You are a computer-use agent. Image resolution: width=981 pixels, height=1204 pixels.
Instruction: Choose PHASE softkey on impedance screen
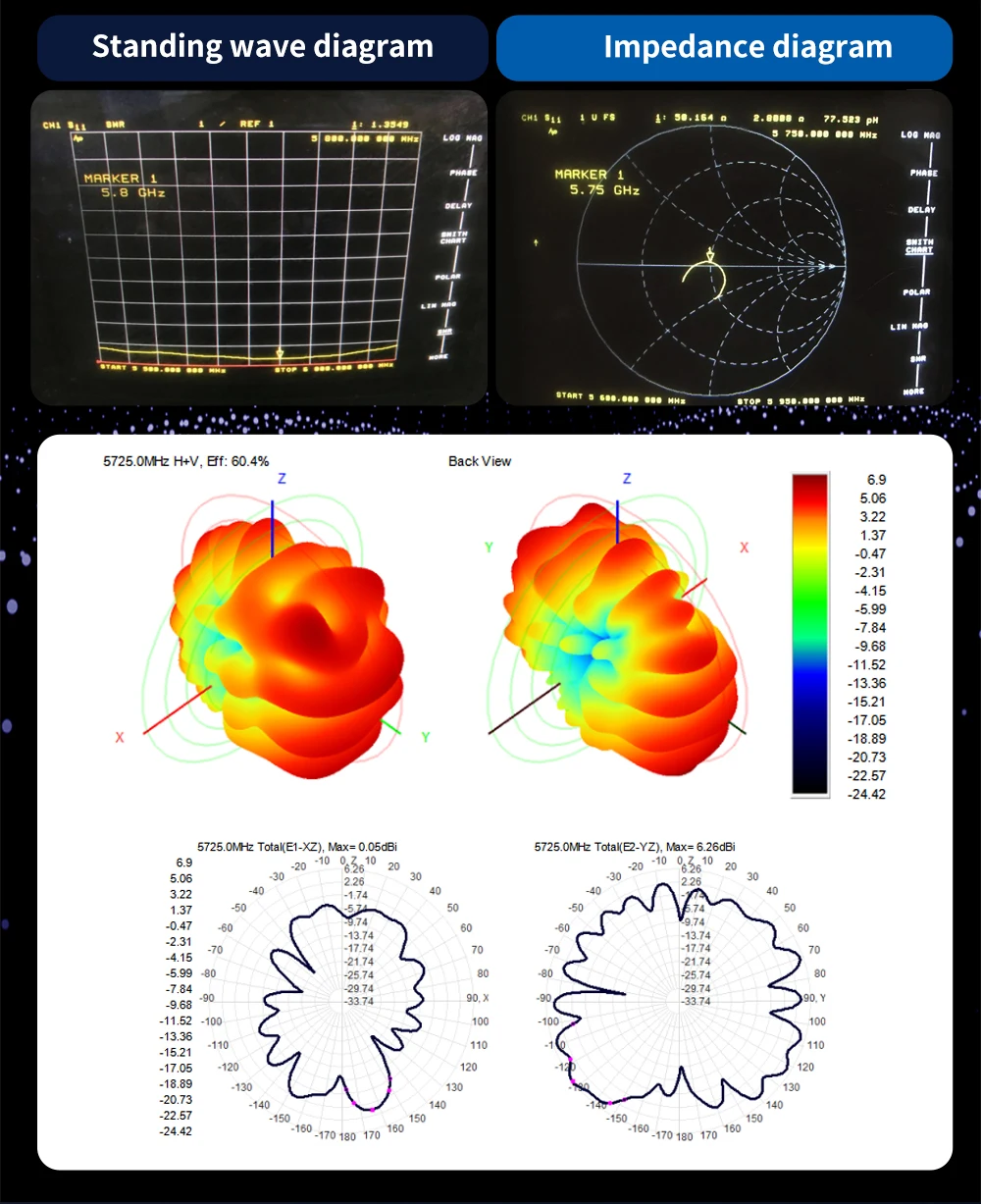tap(923, 173)
